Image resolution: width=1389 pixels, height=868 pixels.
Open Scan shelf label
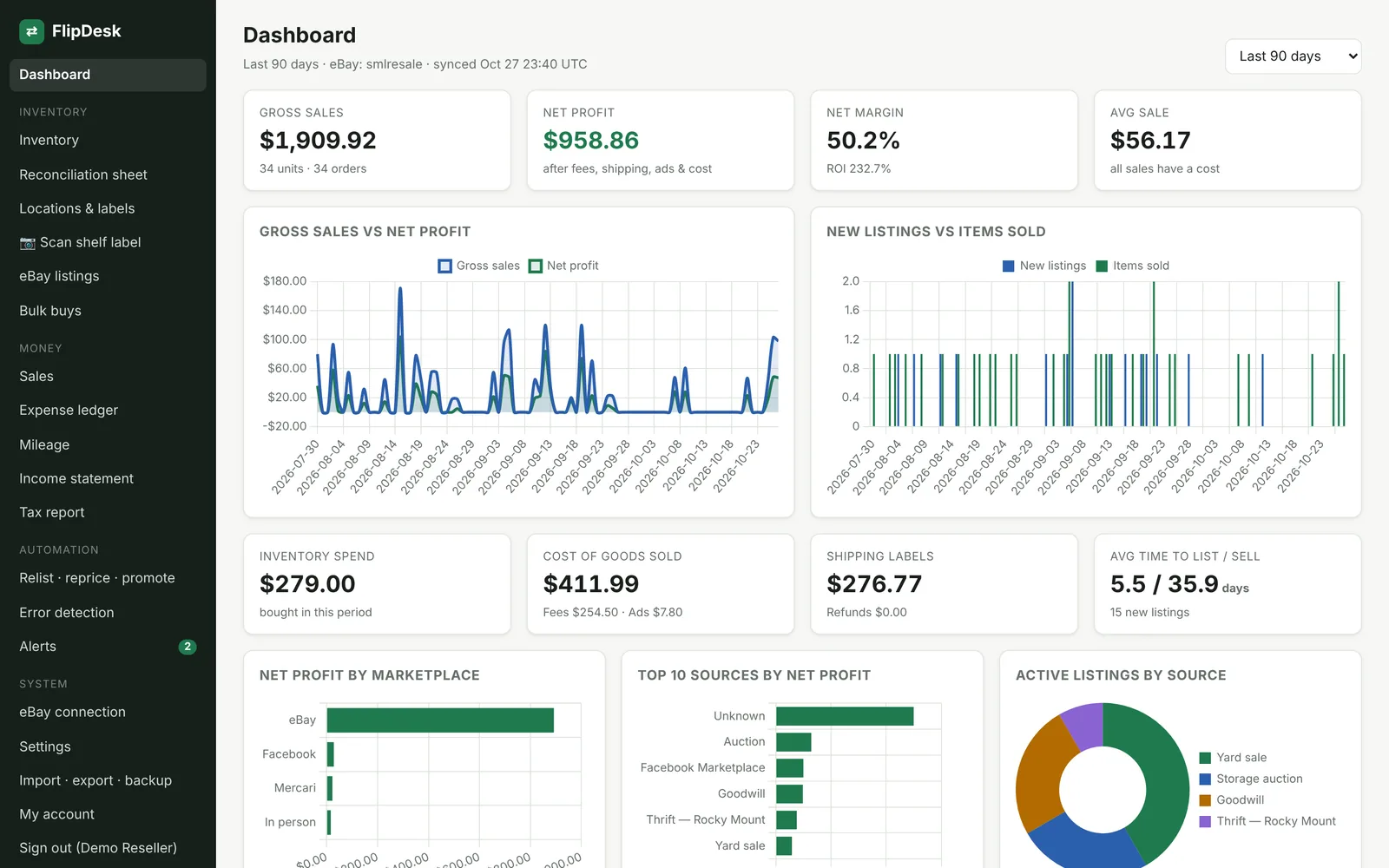(108, 242)
